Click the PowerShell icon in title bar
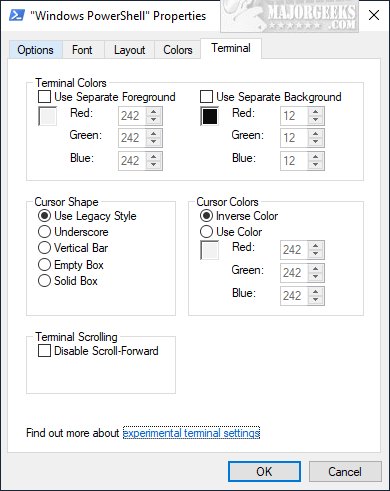Screen dimensions: 390x491 point(17,15)
